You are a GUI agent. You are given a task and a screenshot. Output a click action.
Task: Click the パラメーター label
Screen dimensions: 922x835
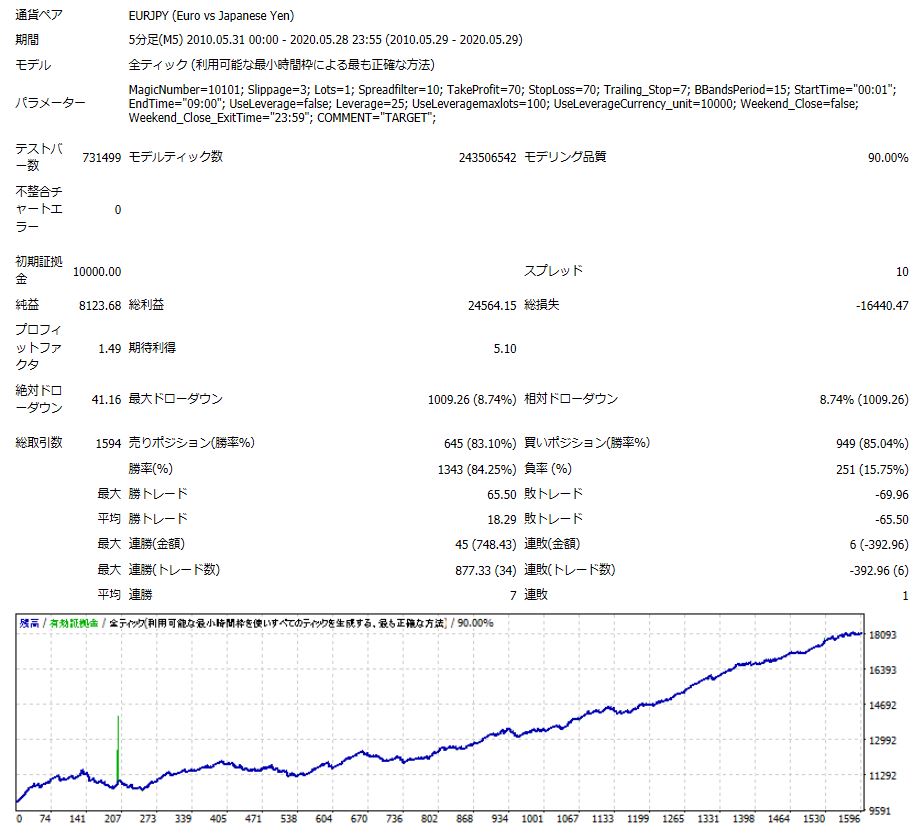(x=51, y=103)
